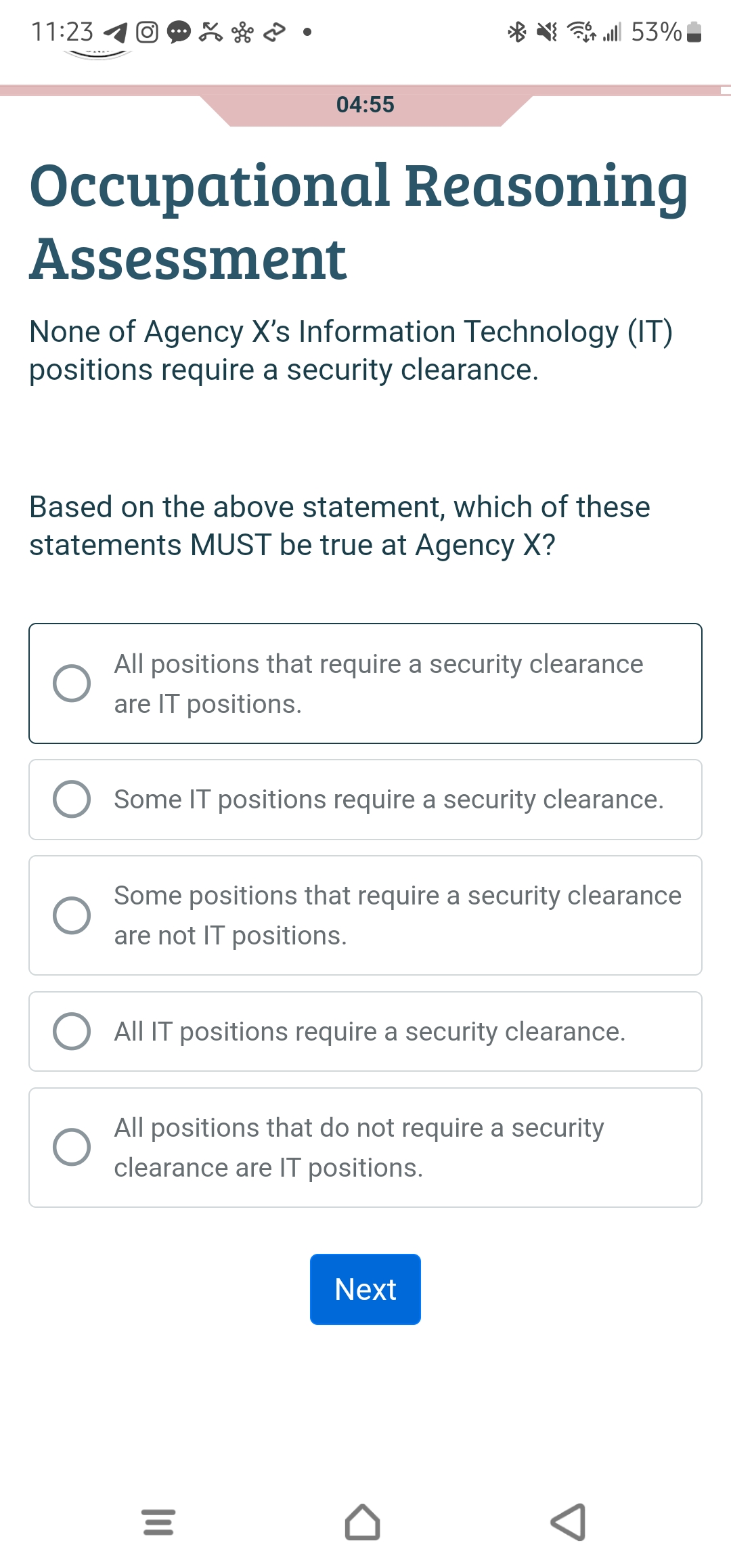Tap the Home navigation button
This screenshot has height=1568, width=731.
(363, 1522)
